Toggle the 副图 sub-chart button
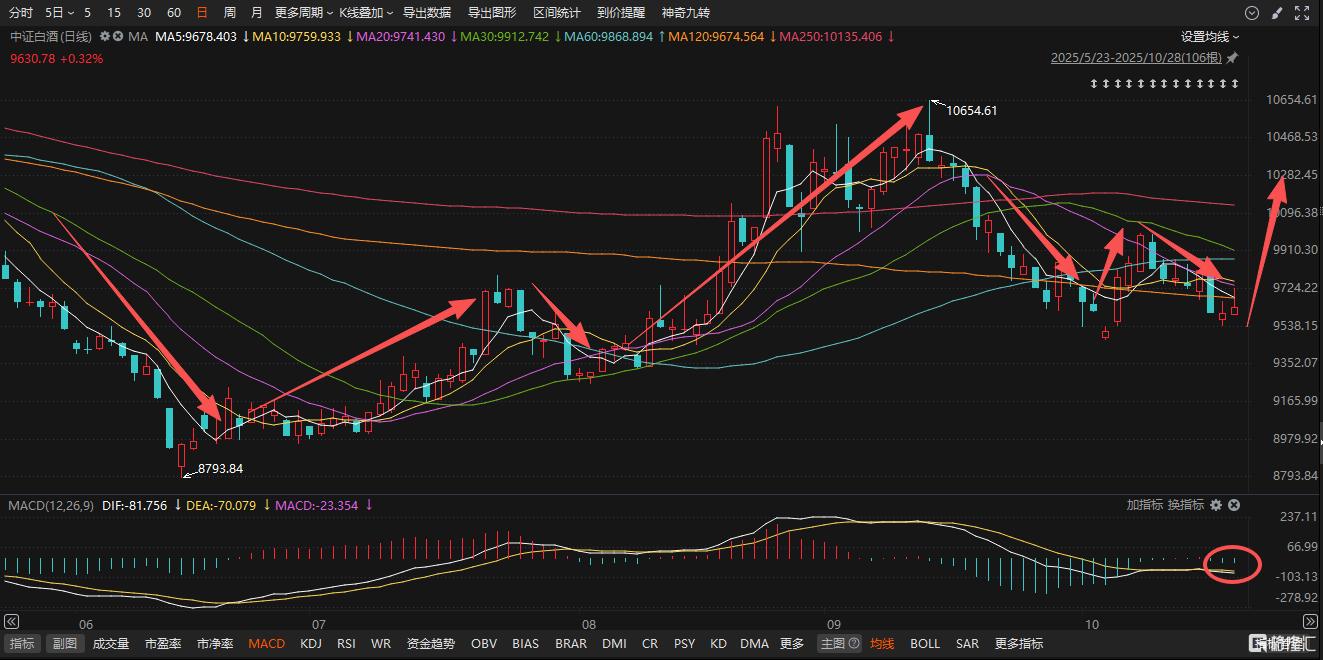 pyautogui.click(x=65, y=644)
